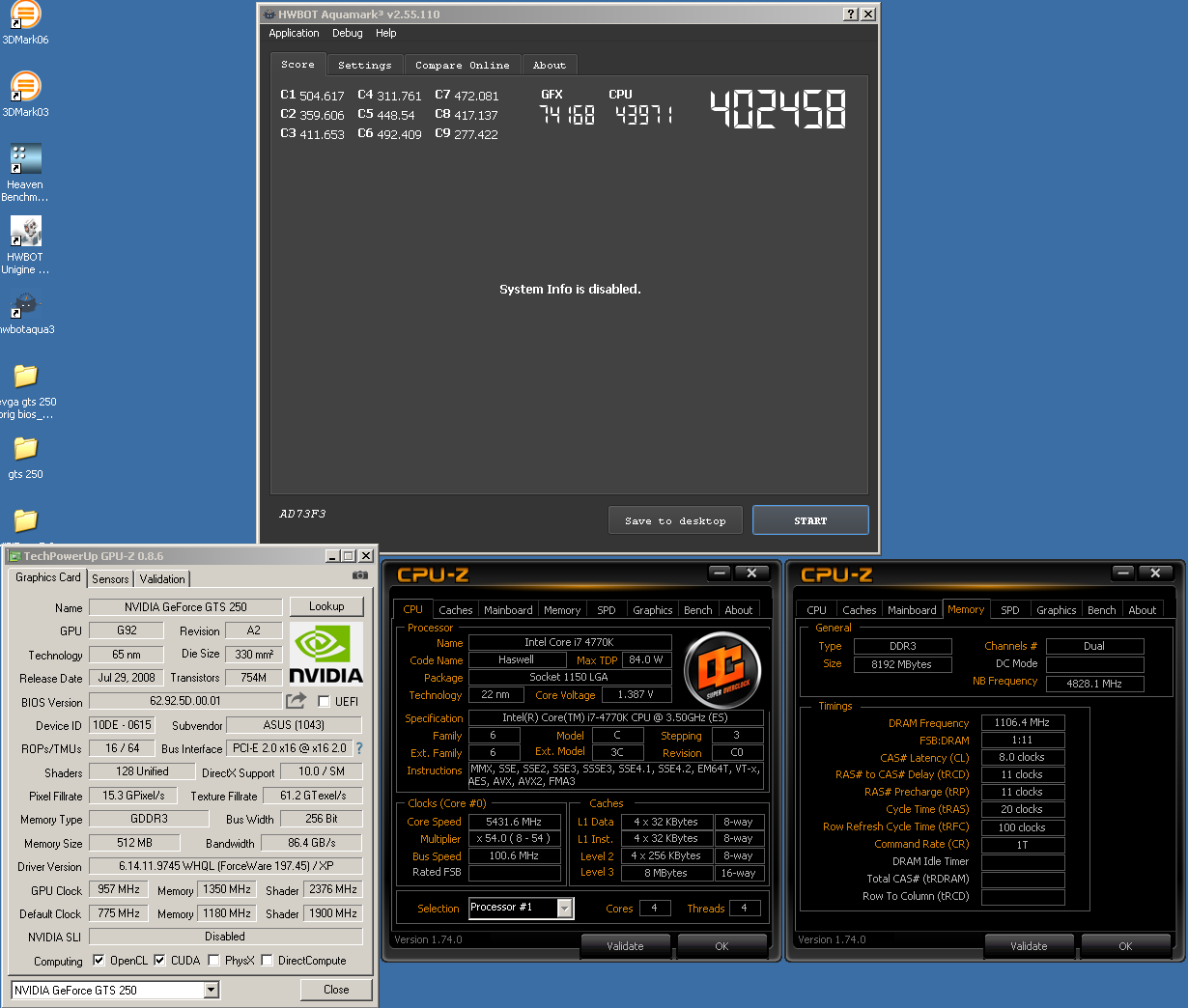Click the Save to desktop button

click(675, 520)
